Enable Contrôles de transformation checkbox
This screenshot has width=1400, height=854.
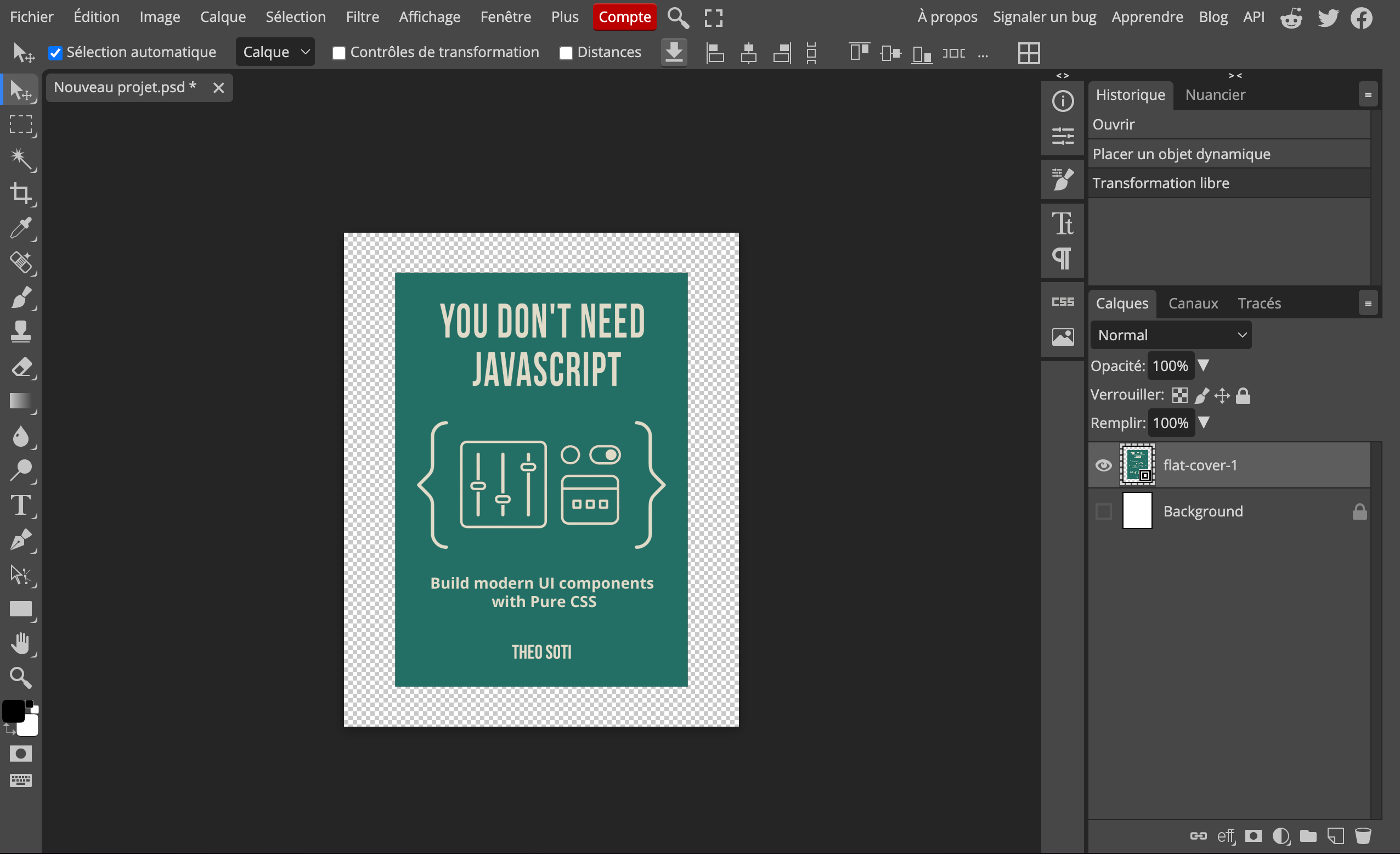(338, 53)
